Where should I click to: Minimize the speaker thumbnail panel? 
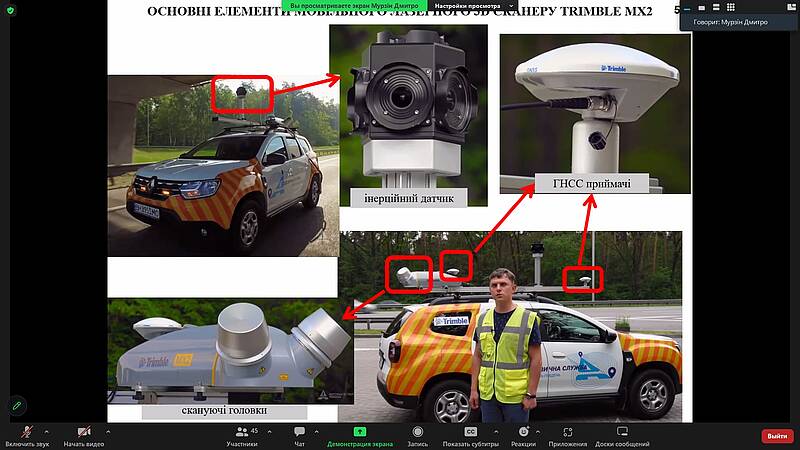click(x=687, y=7)
